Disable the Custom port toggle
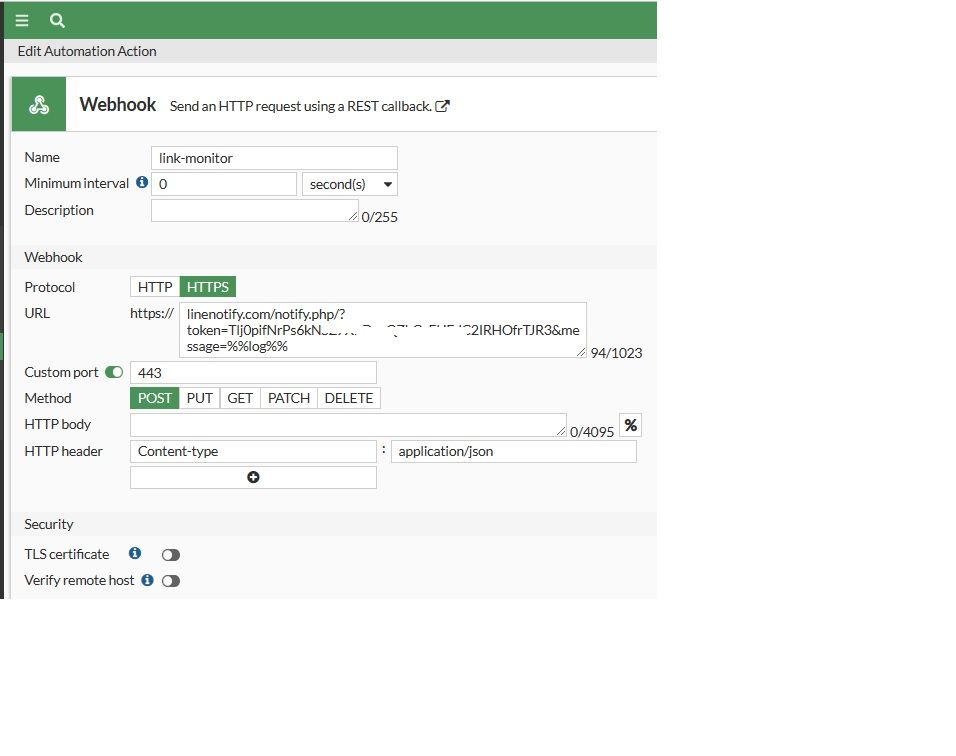Image resolution: width=956 pixels, height=756 pixels. coord(114,372)
